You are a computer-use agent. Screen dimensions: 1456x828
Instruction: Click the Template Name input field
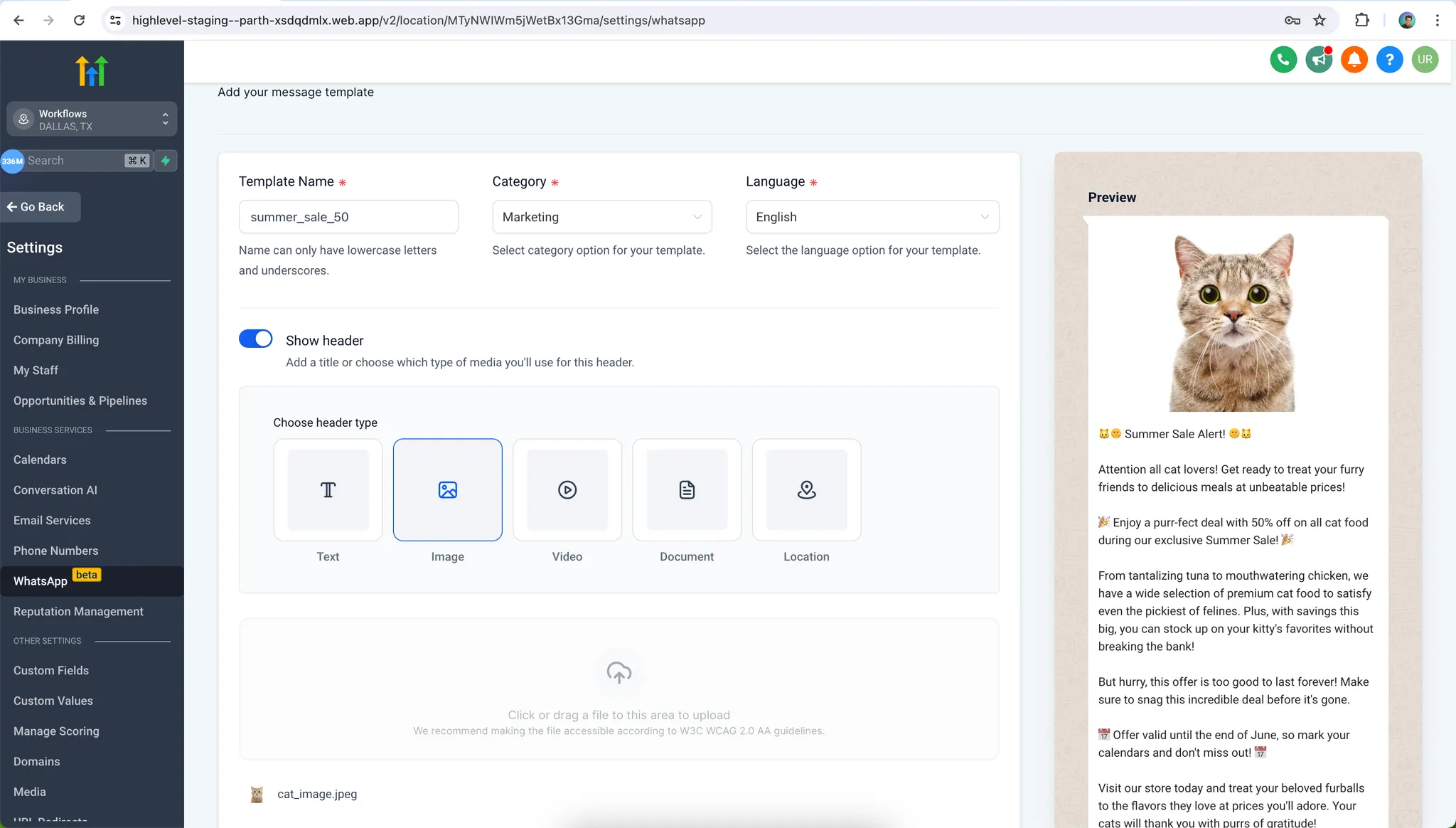348,217
